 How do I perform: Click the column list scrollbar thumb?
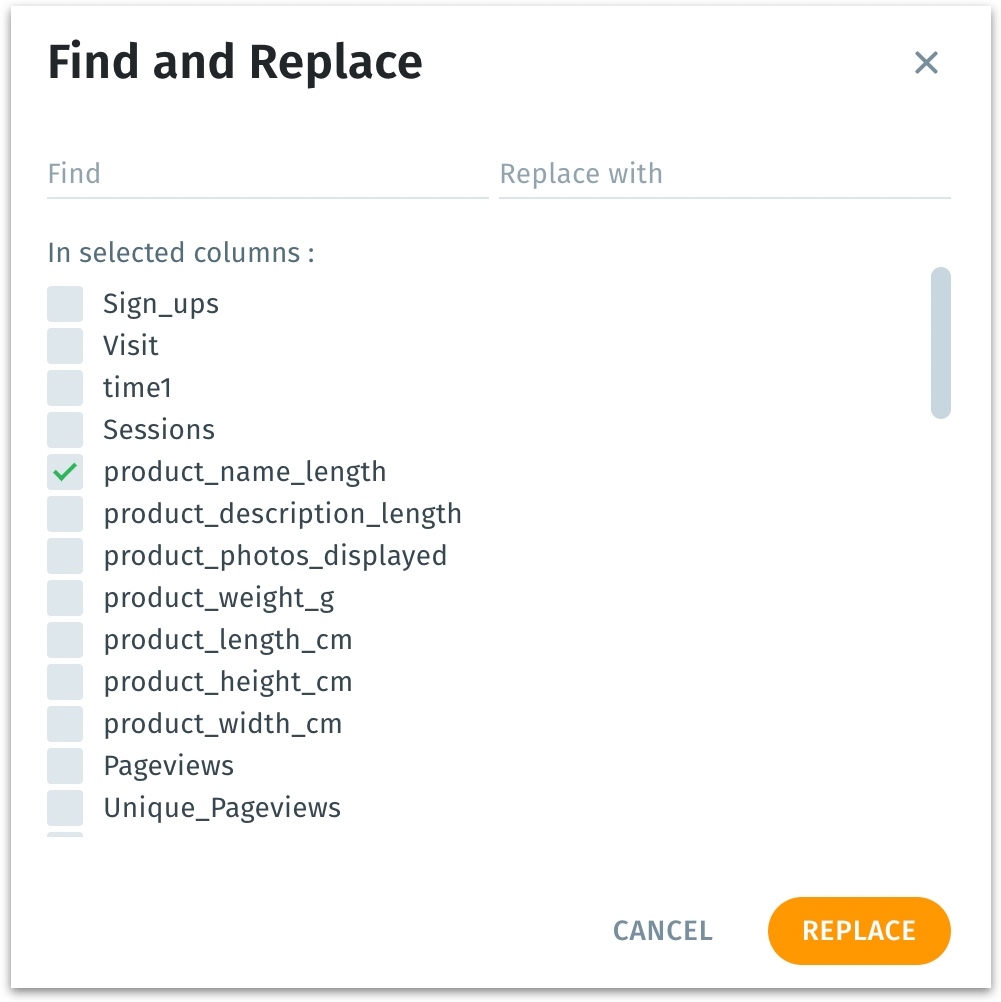pos(940,342)
